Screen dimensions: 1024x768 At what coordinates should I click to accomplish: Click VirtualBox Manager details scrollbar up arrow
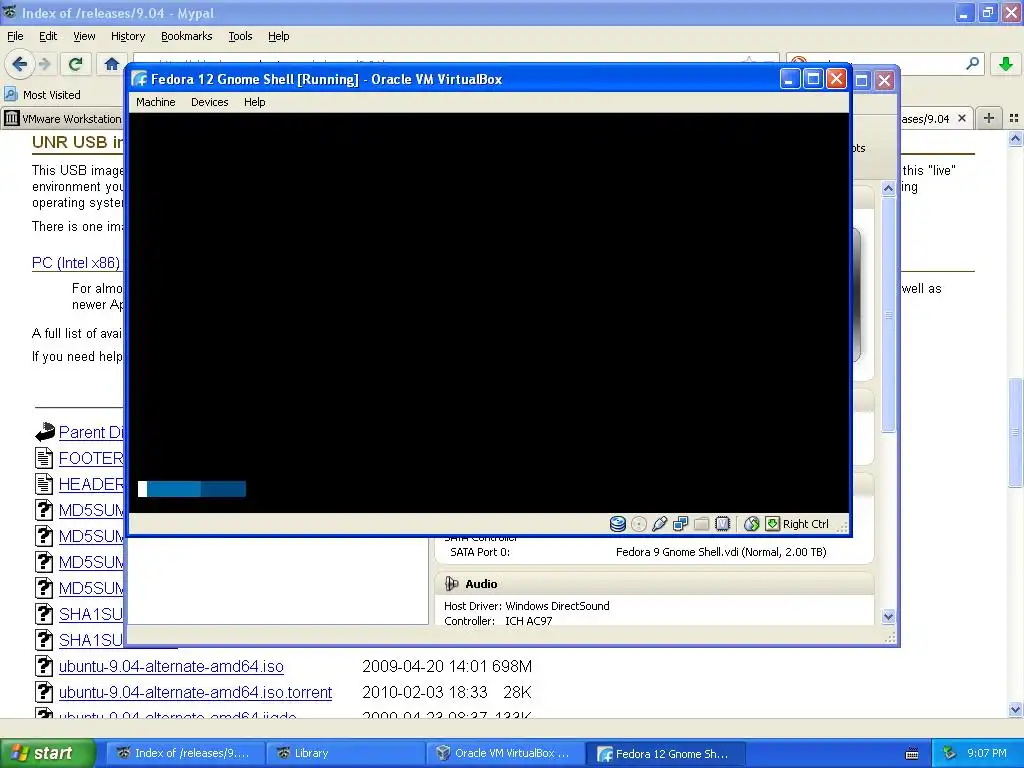(888, 188)
